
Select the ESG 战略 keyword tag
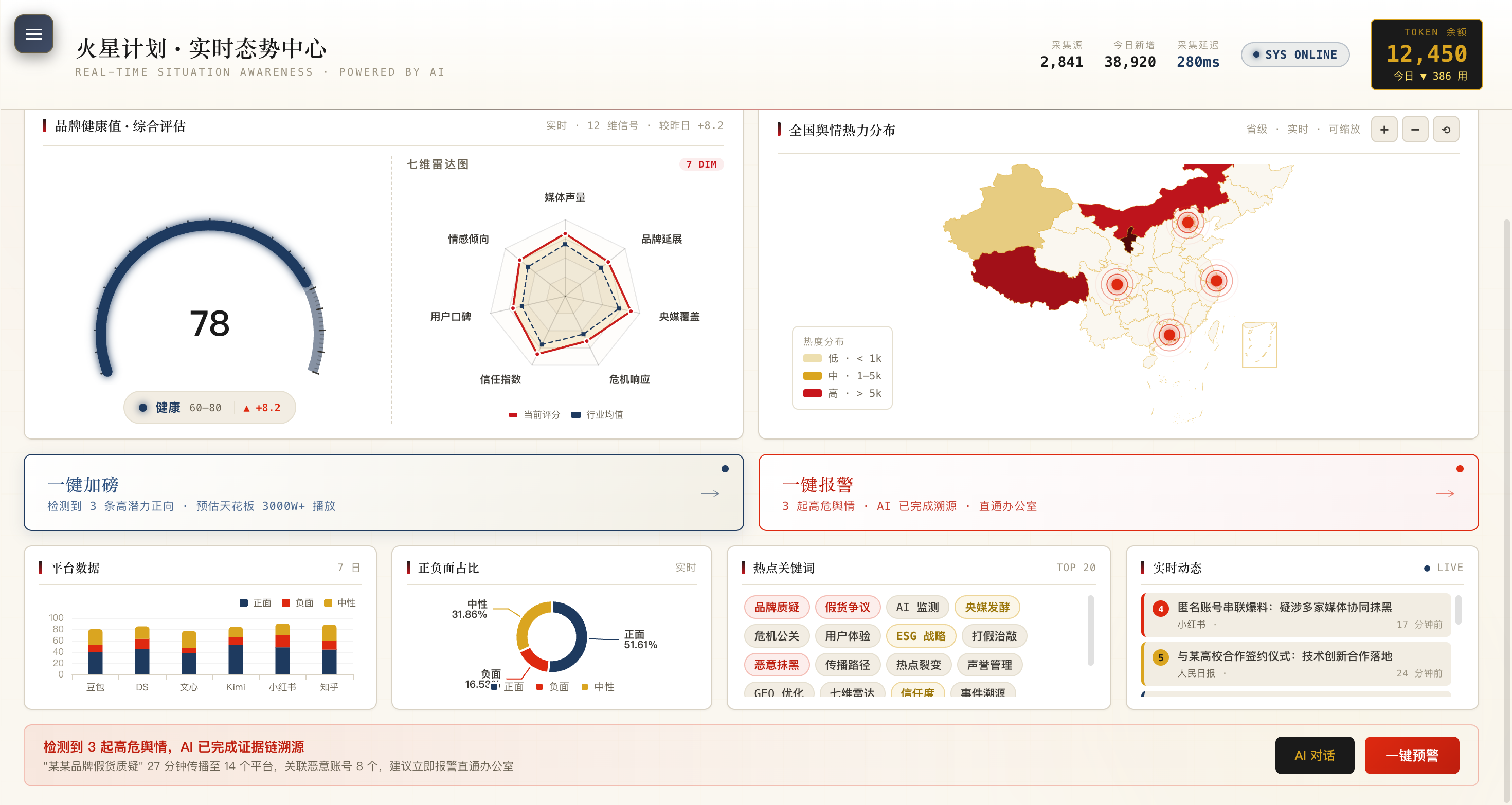pyautogui.click(x=921, y=636)
